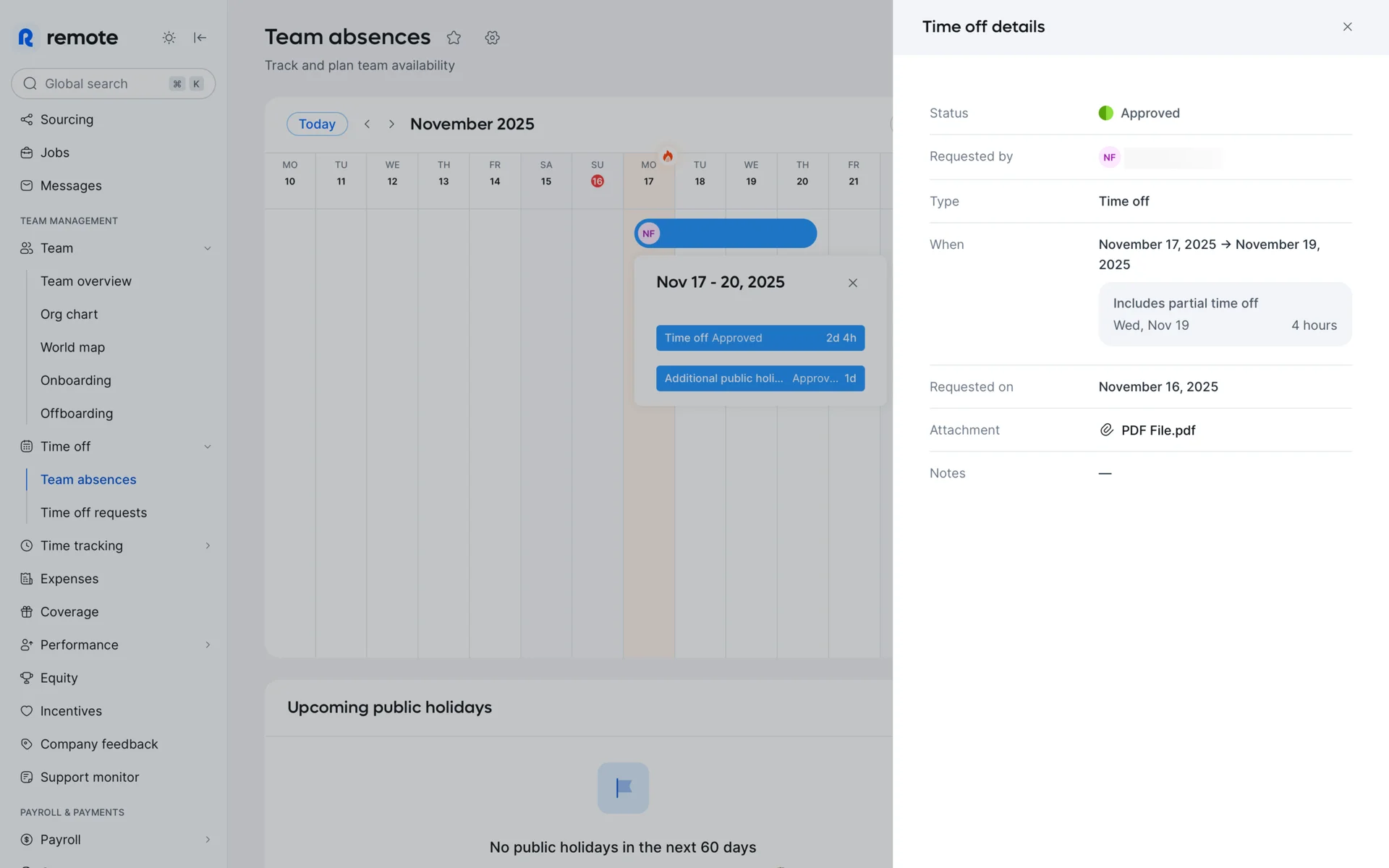Expand the Time tracking submenu
1389x868 pixels.
(x=208, y=545)
